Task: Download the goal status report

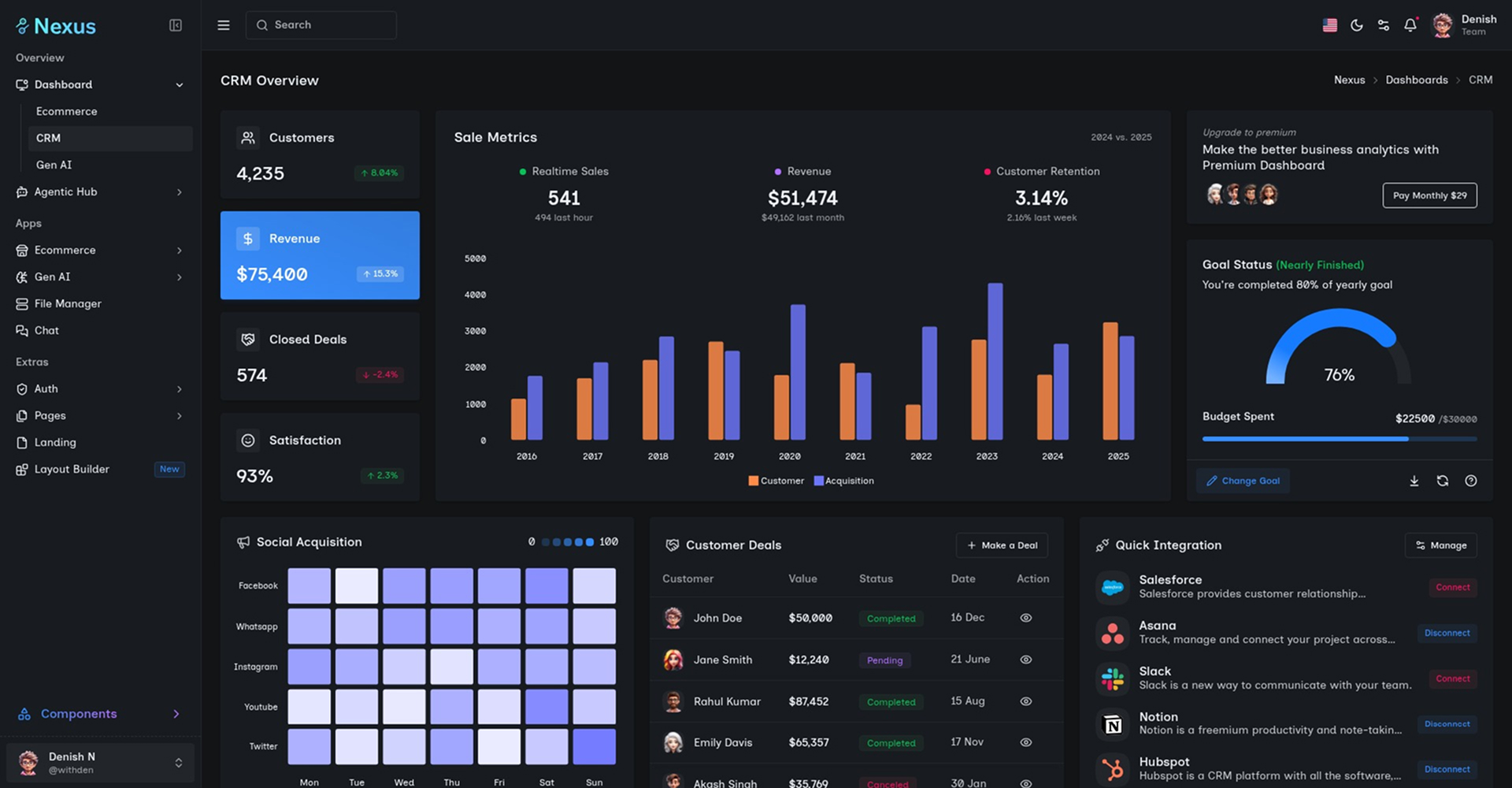Action: 1414,481
